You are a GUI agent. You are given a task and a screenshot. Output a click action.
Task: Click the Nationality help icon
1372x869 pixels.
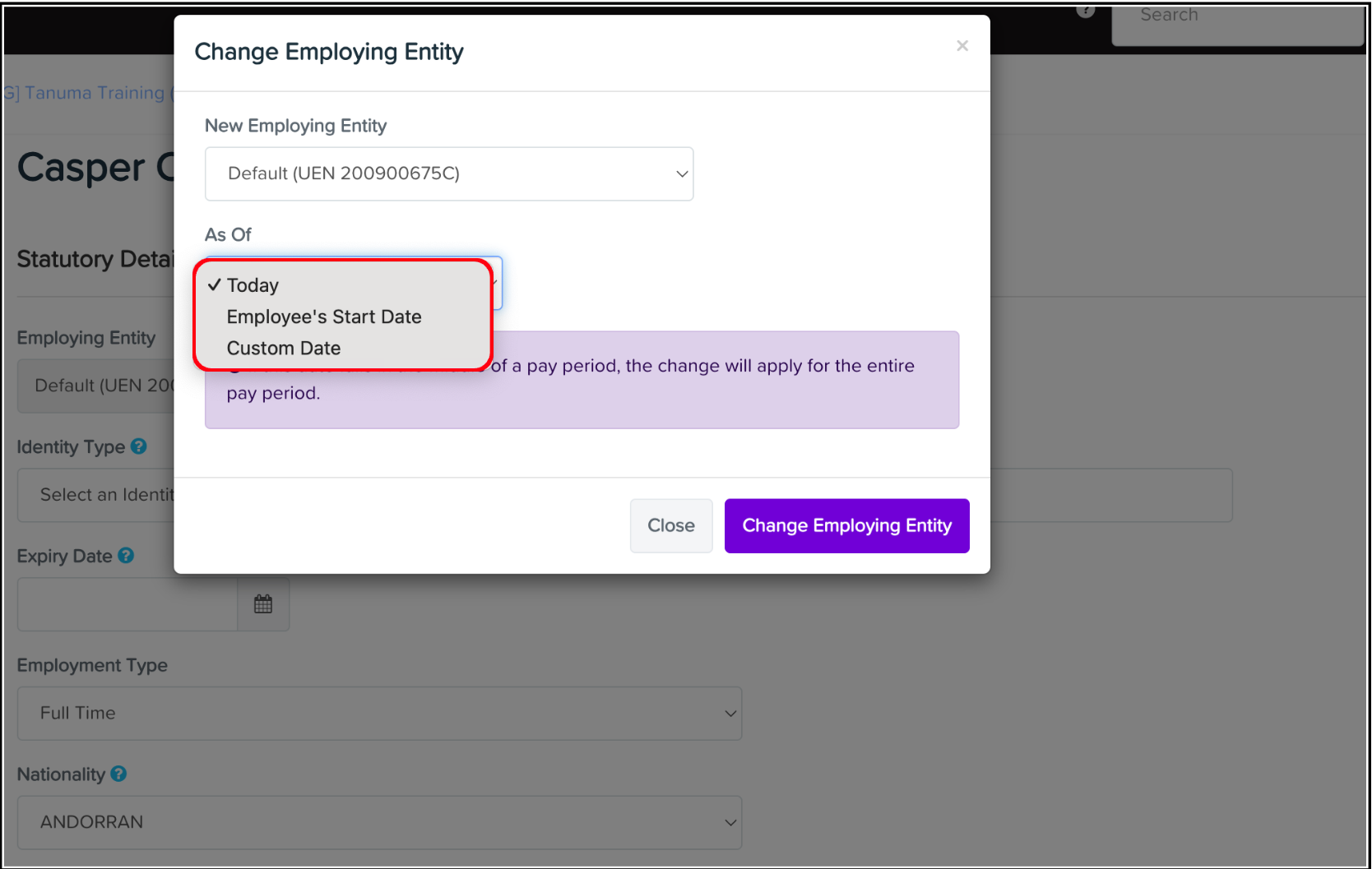(118, 774)
